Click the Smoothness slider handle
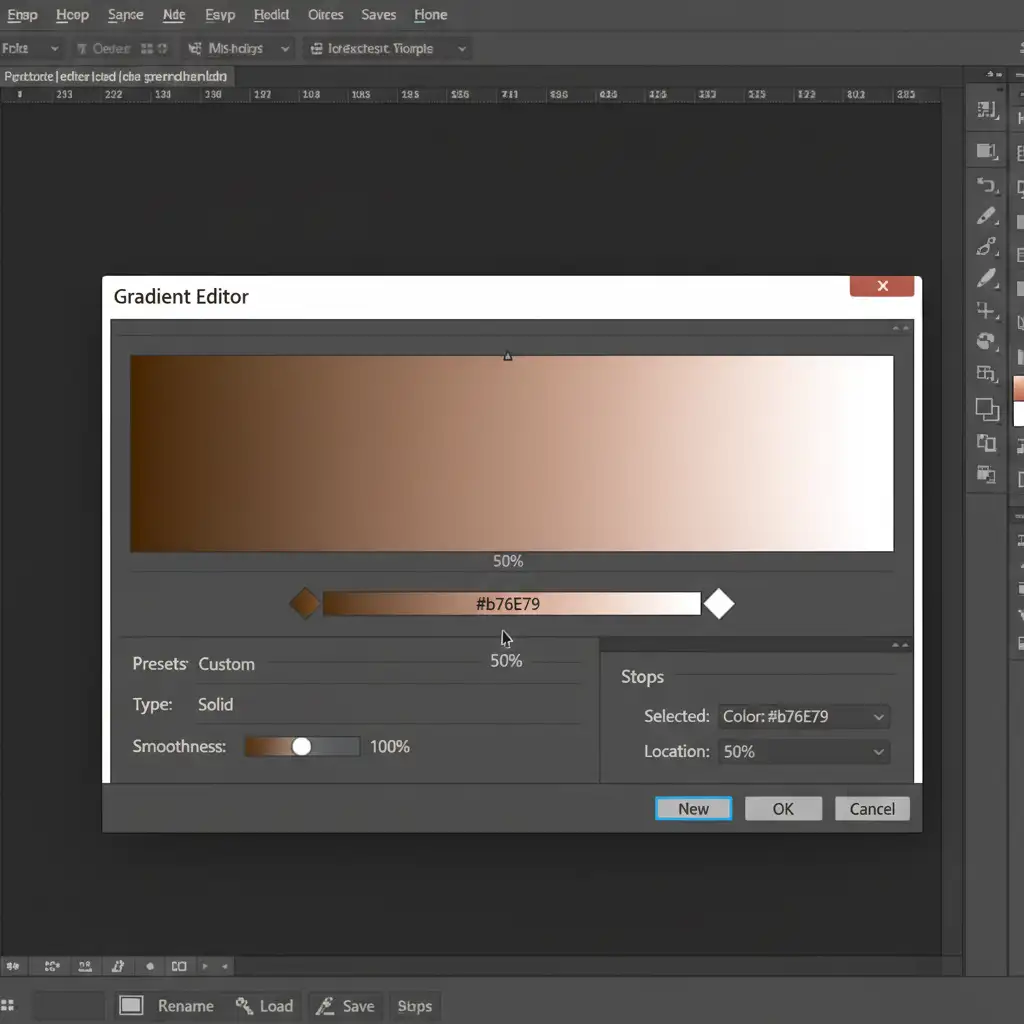The height and width of the screenshot is (1024, 1024). [301, 747]
